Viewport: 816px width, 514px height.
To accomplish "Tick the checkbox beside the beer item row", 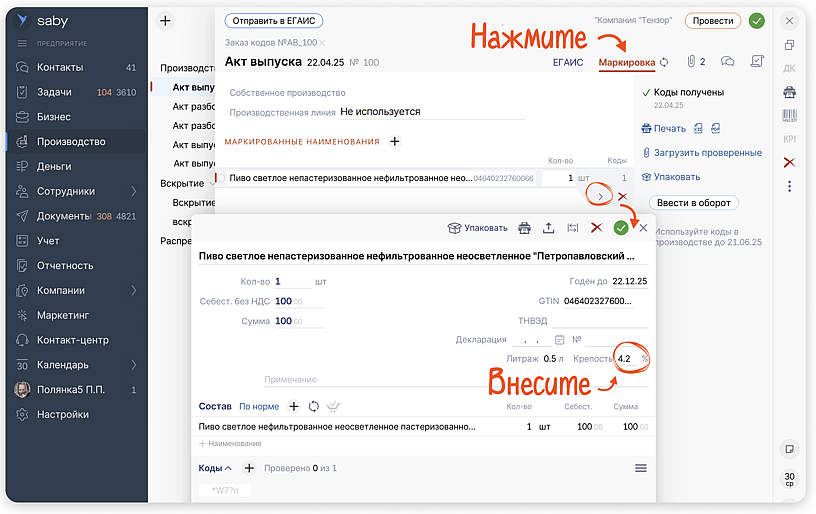I will [x=221, y=178].
